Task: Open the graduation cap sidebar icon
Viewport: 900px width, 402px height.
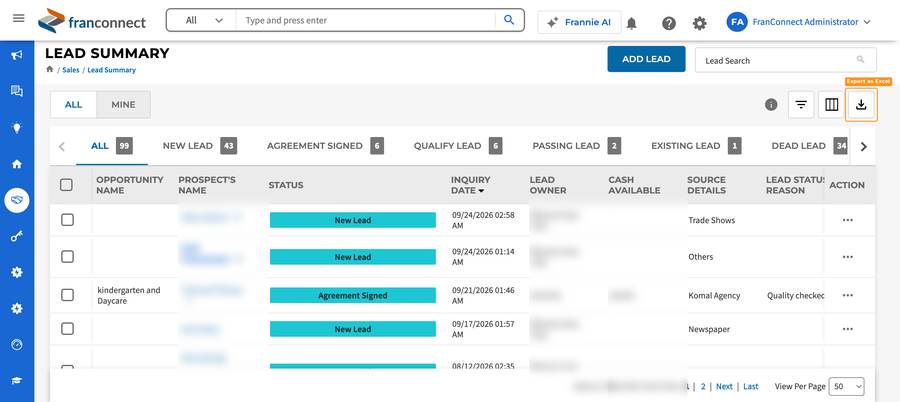Action: 17,380
